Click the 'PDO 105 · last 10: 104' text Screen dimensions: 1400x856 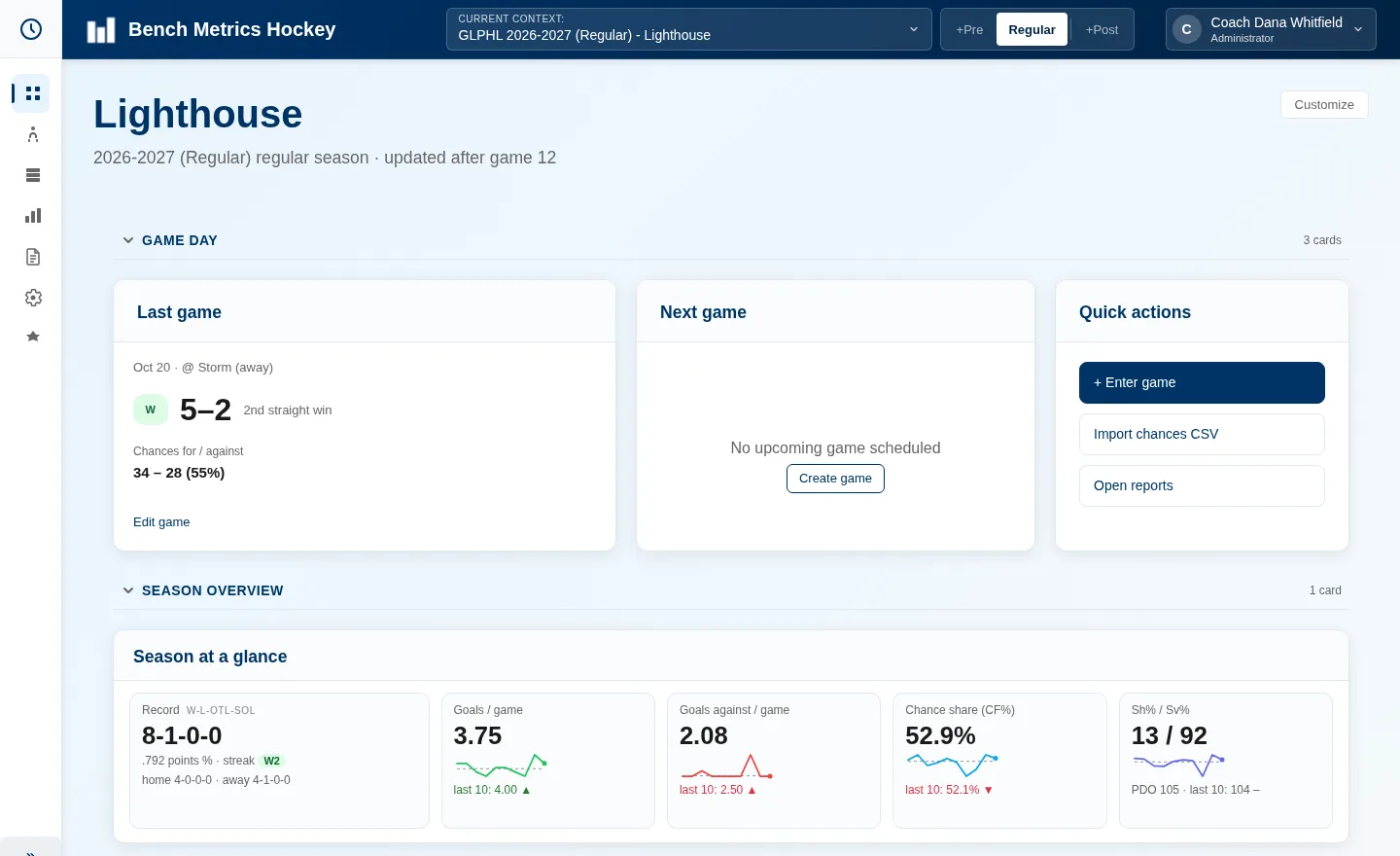point(1196,790)
